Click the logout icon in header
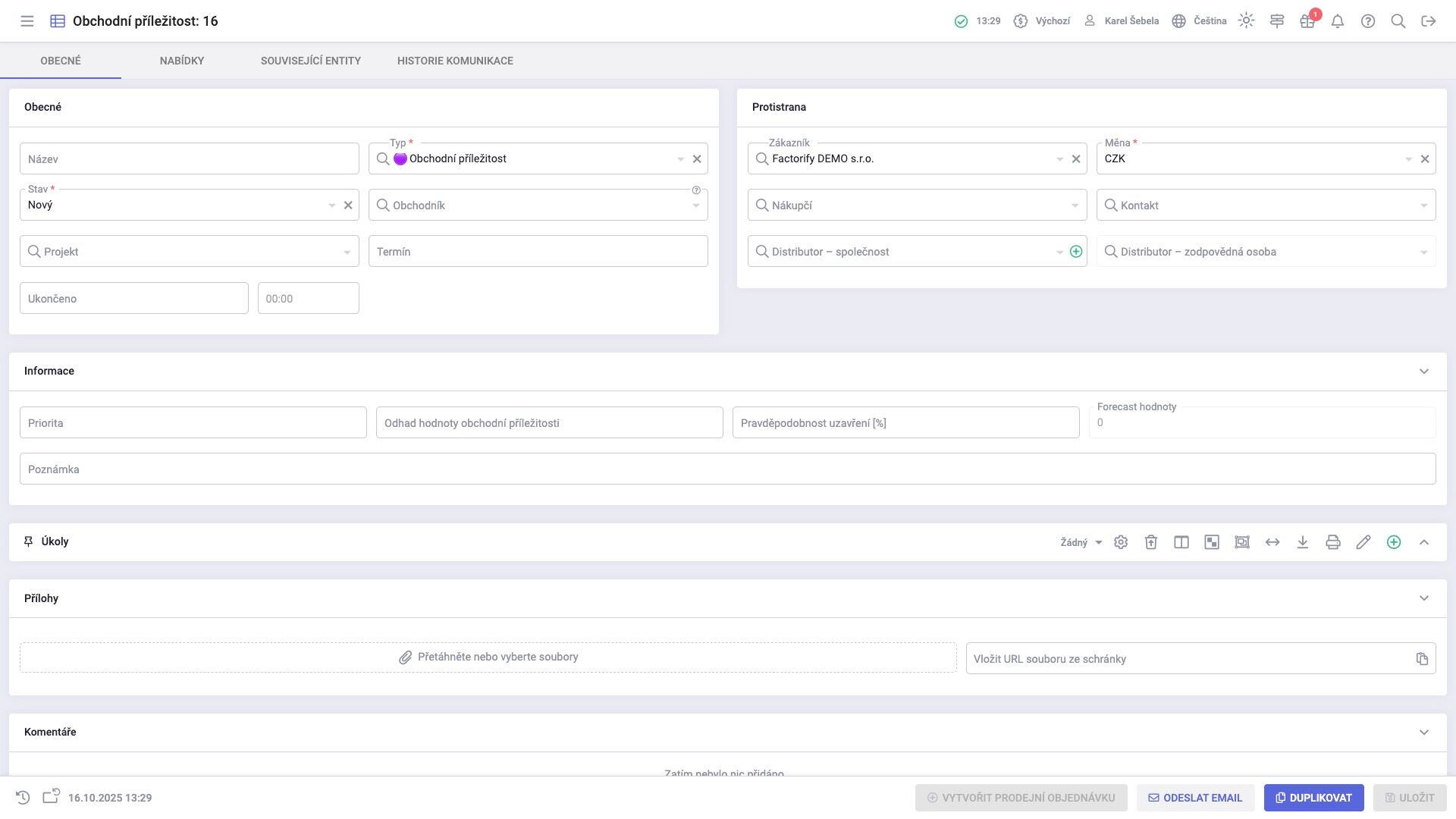Image resolution: width=1456 pixels, height=819 pixels. (x=1429, y=21)
